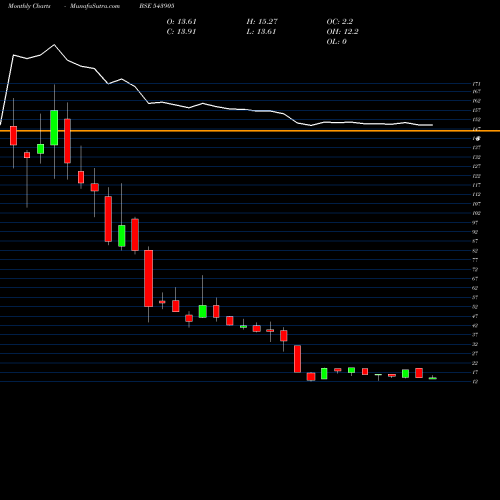Viewport: 500px width, 500px height.
Task: Click the 77 price axis label
Action: point(475,260)
